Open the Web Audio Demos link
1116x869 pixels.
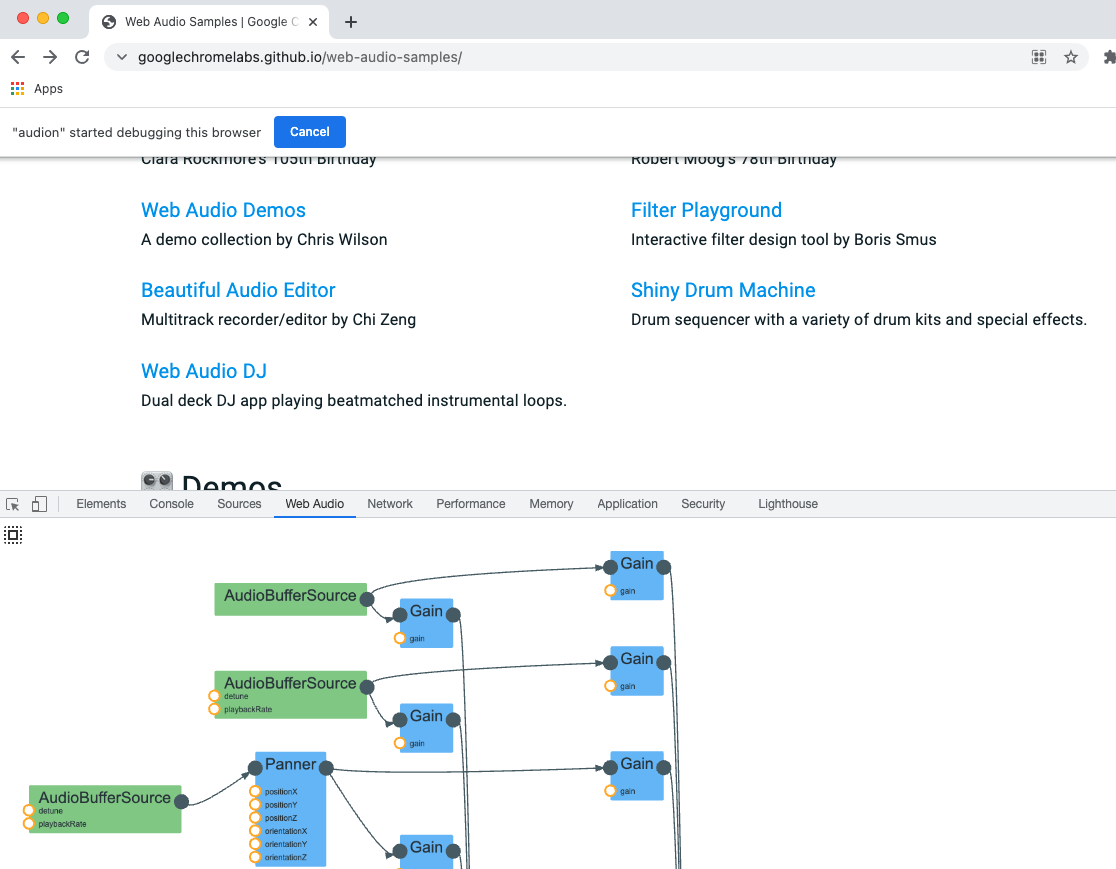point(223,210)
